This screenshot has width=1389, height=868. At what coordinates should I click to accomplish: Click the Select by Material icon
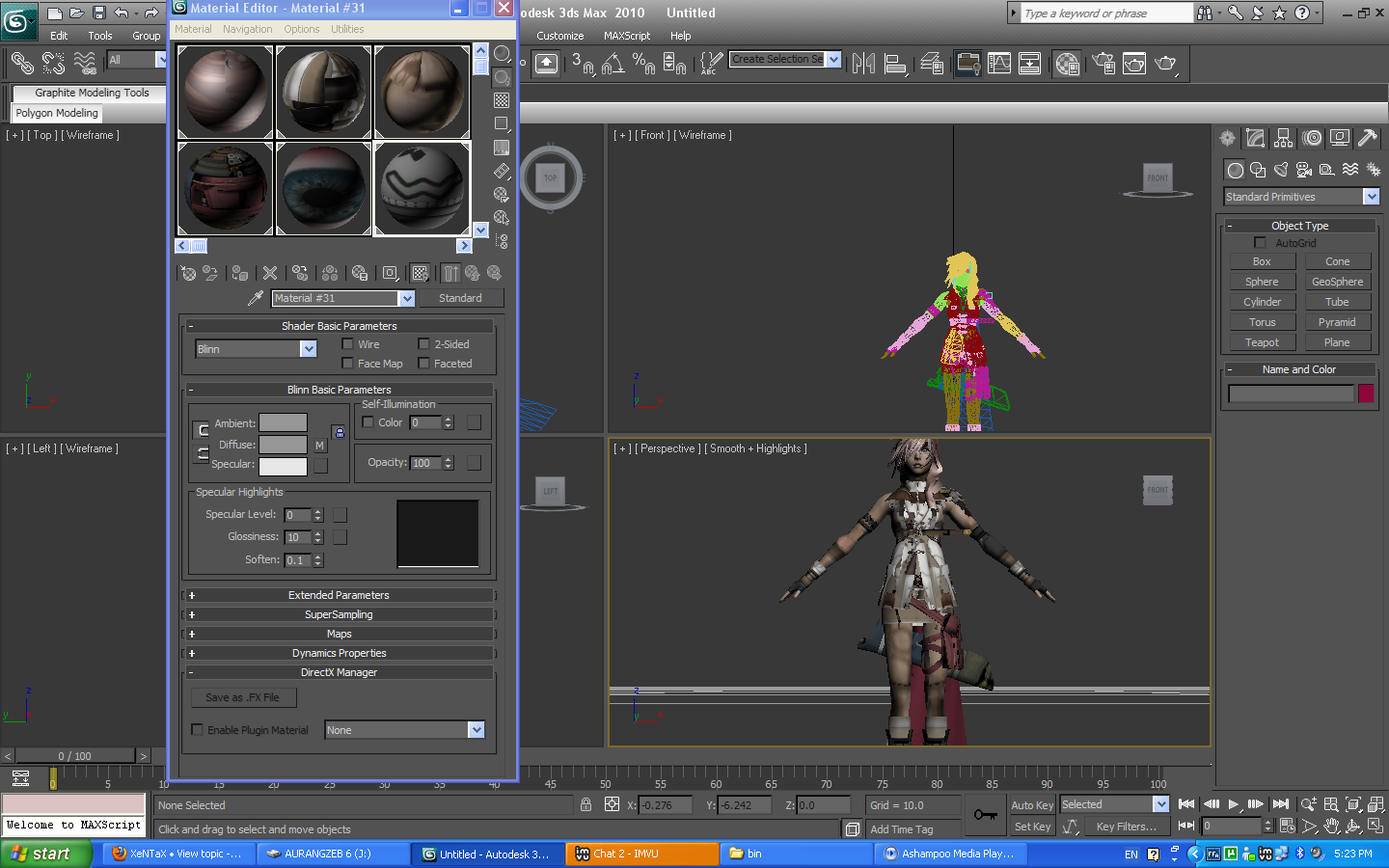(502, 218)
